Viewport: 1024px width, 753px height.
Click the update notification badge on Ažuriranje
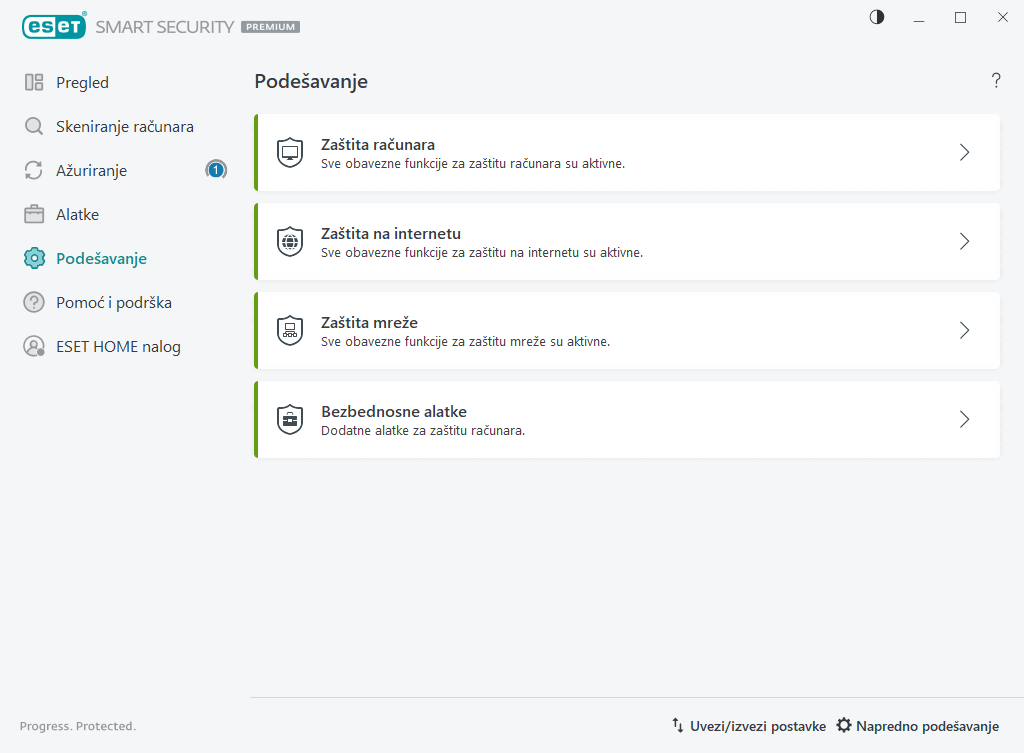(216, 171)
